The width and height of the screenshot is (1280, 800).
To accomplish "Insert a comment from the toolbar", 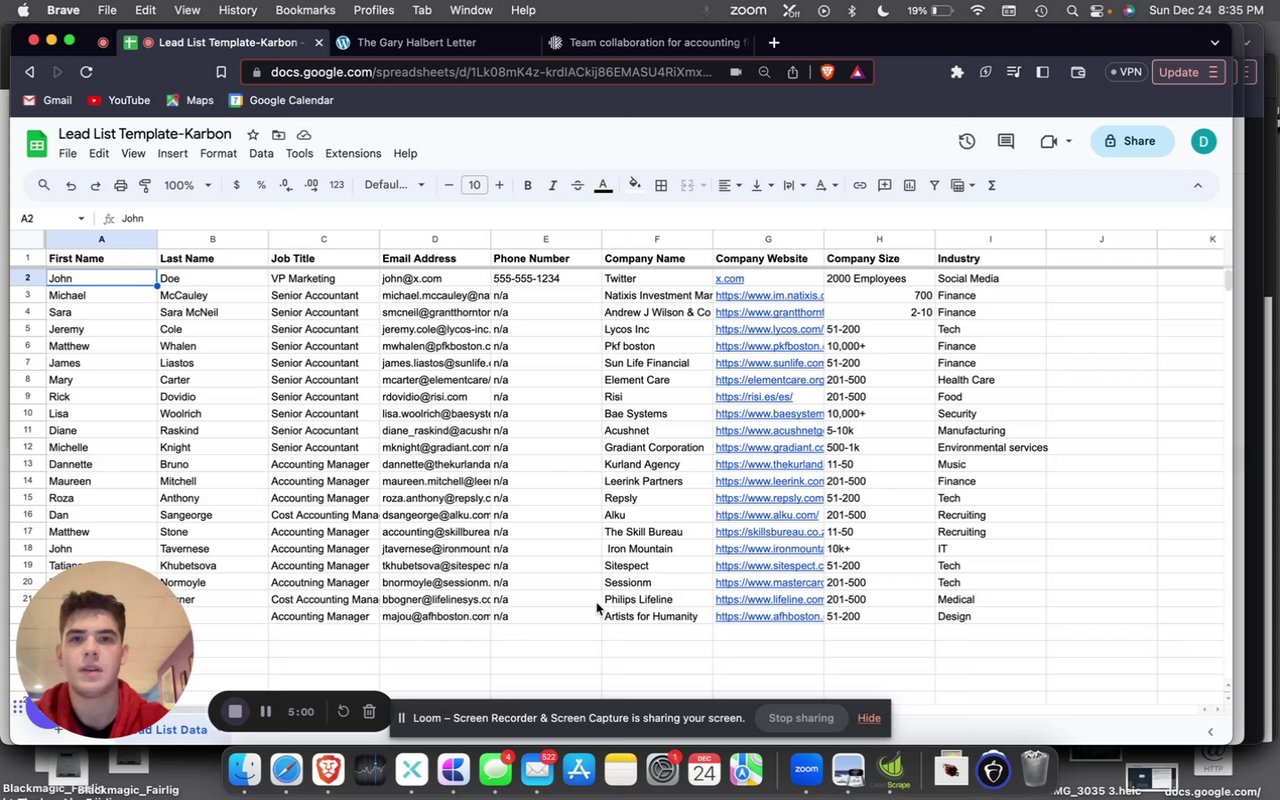I will tap(885, 185).
